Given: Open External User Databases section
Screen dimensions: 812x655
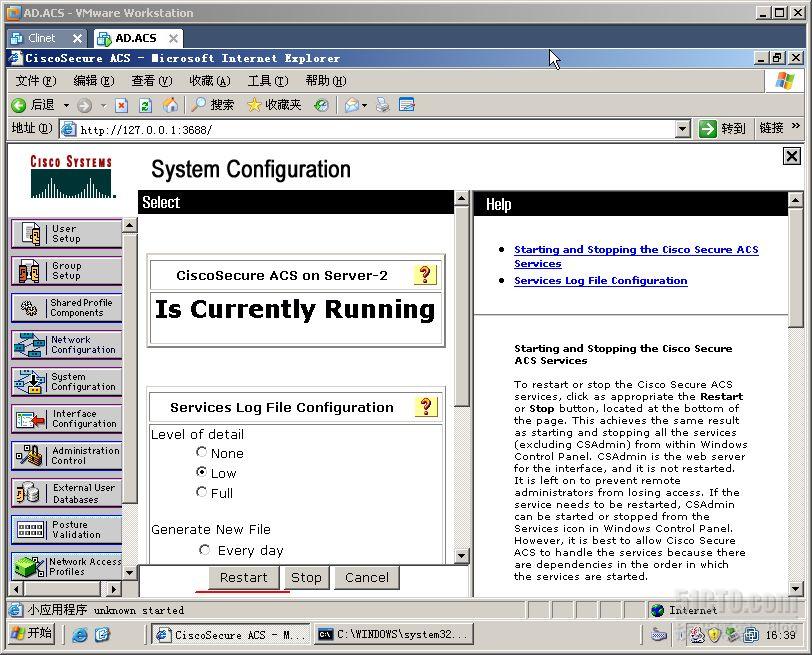Looking at the screenshot, I should (x=66, y=493).
